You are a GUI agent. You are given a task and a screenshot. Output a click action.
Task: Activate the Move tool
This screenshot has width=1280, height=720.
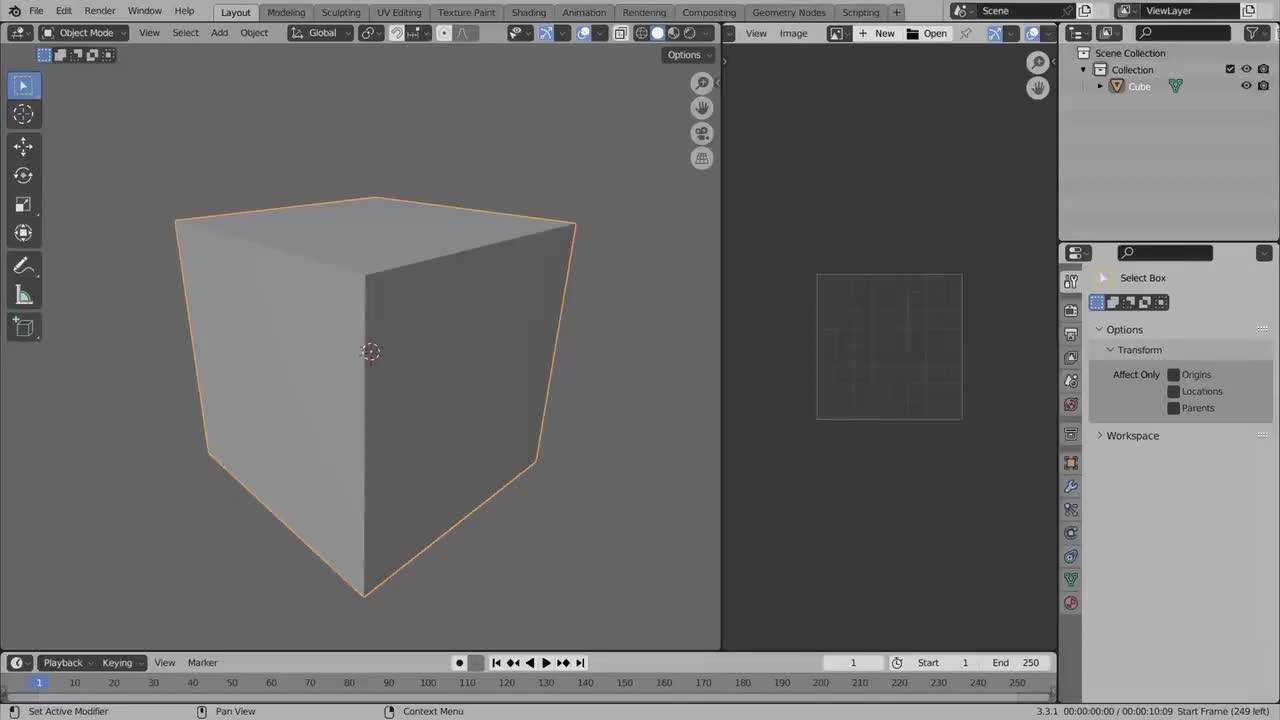23,147
